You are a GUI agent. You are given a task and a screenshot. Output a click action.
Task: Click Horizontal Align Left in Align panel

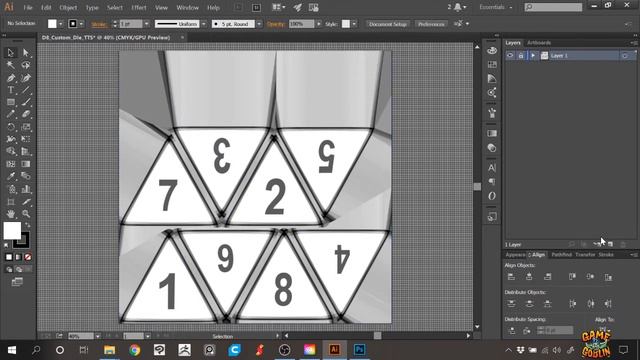(511, 277)
